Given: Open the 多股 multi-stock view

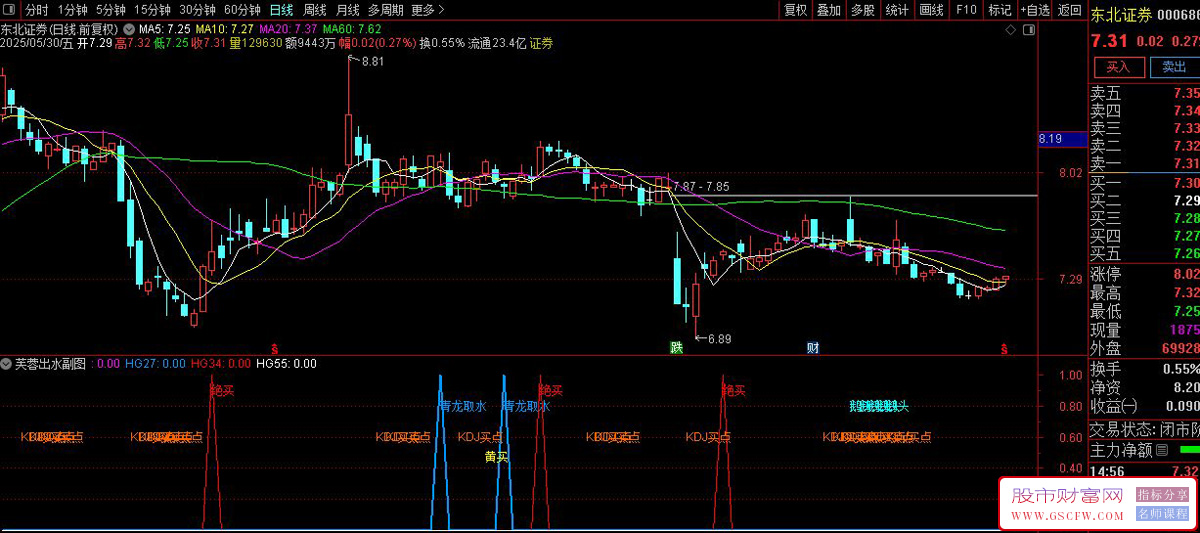Looking at the screenshot, I should 862,10.
